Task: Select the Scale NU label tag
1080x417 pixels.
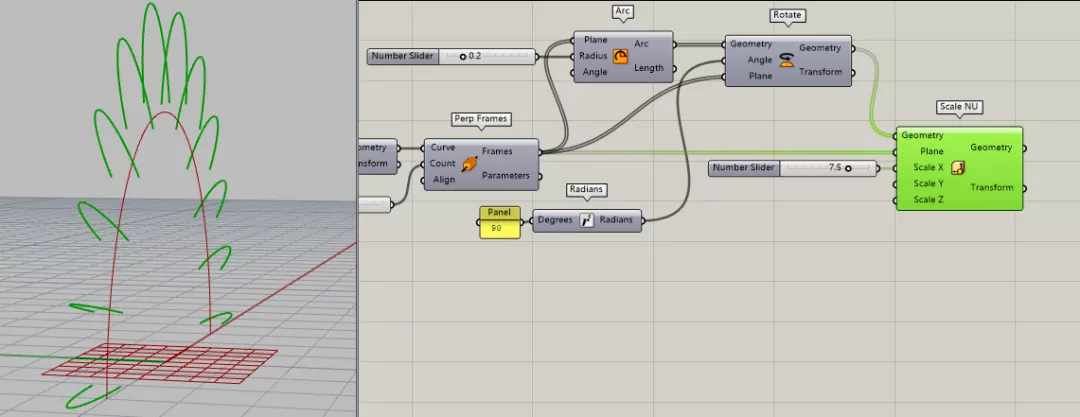Action: (960, 107)
